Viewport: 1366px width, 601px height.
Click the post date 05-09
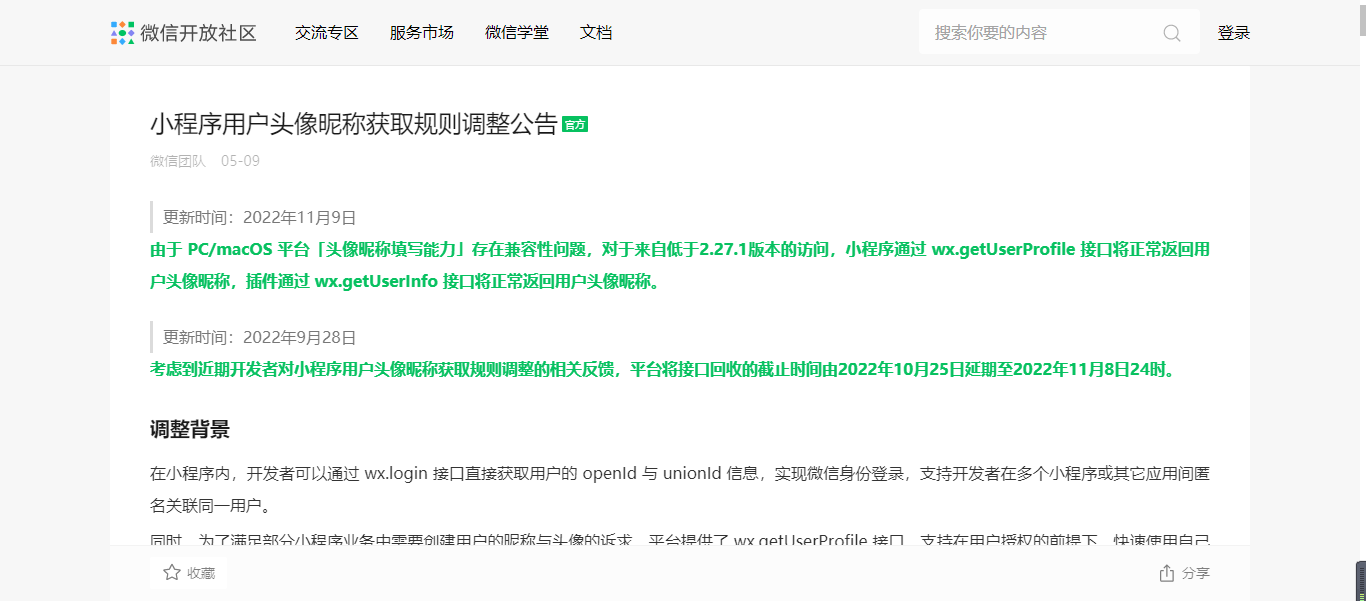pos(240,161)
